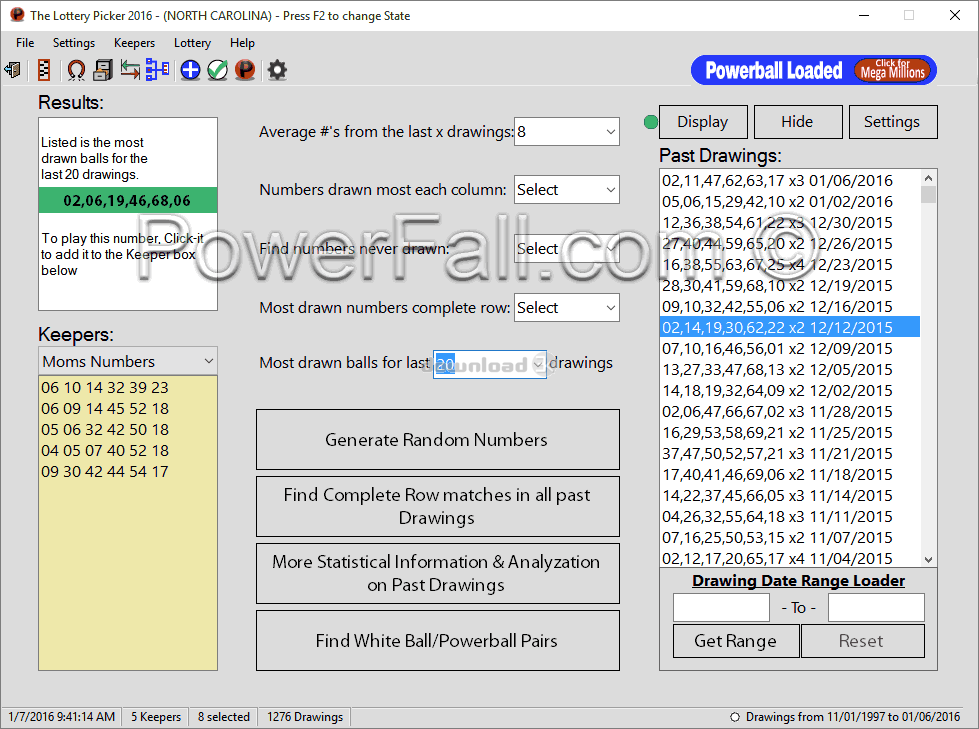The width and height of the screenshot is (979, 729).
Task: Expand the Most drawn numbers complete row dropdown
Action: 611,308
